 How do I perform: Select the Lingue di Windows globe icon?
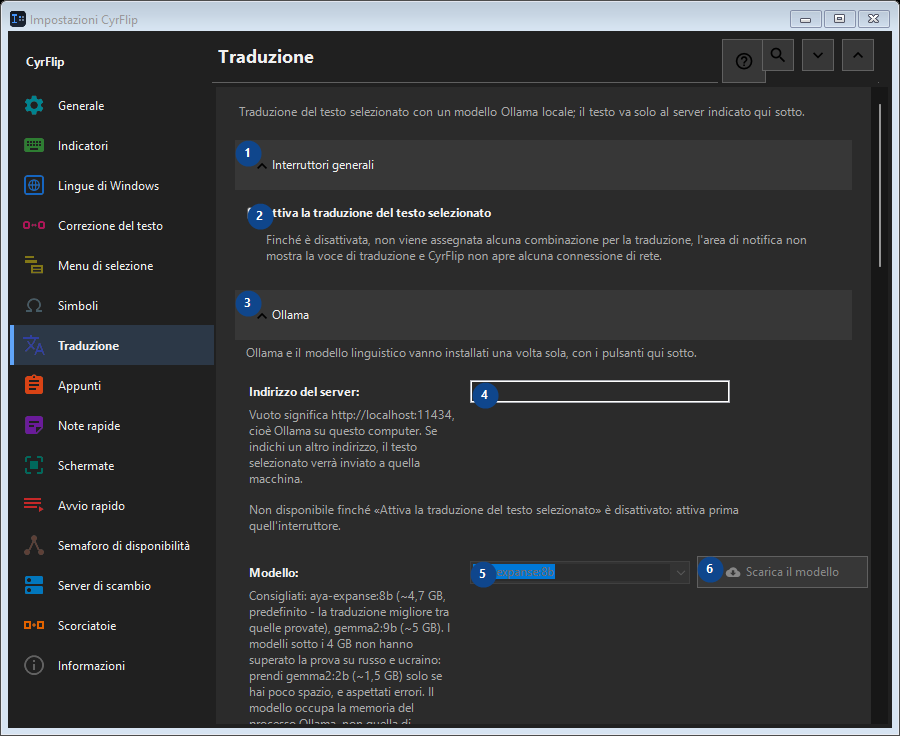(x=34, y=185)
